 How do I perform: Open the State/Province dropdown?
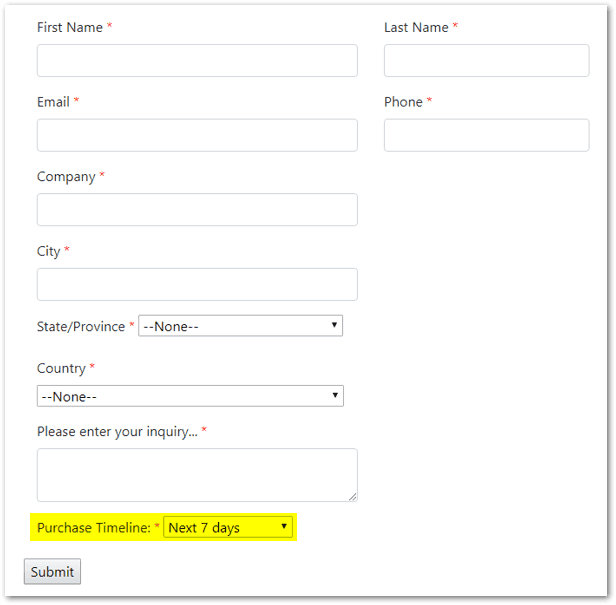coord(240,326)
